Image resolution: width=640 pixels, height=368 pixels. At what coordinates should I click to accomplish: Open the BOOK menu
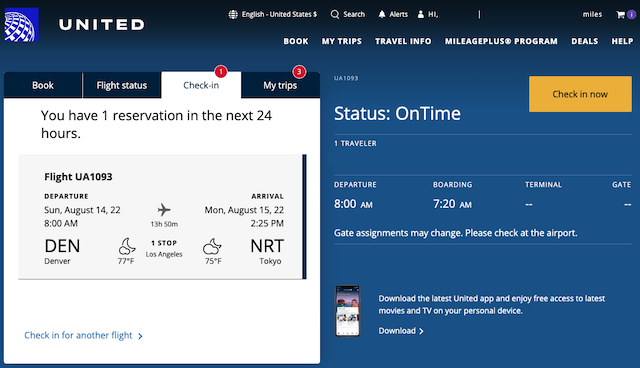pos(296,41)
